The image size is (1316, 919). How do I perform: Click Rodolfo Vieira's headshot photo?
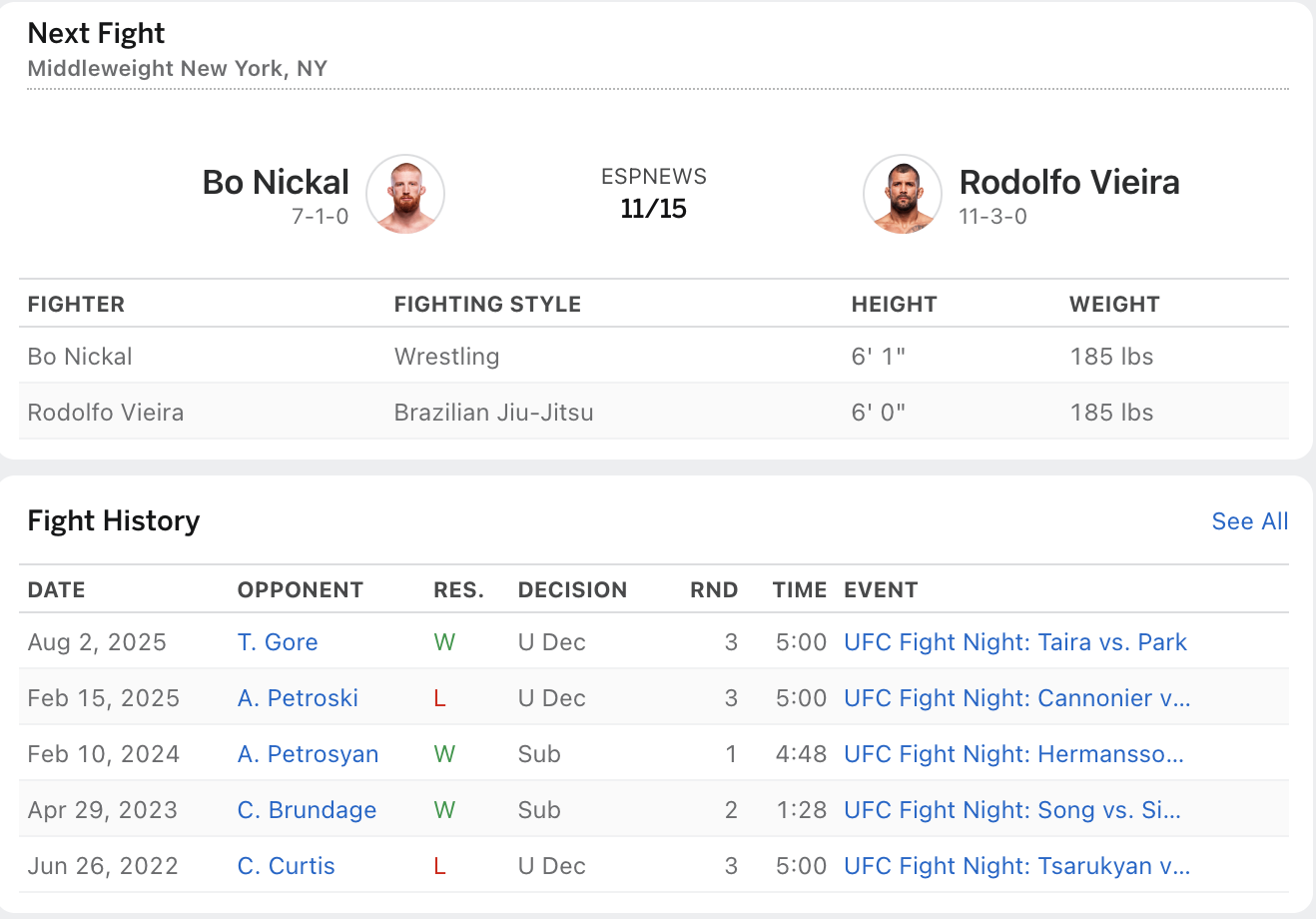903,194
